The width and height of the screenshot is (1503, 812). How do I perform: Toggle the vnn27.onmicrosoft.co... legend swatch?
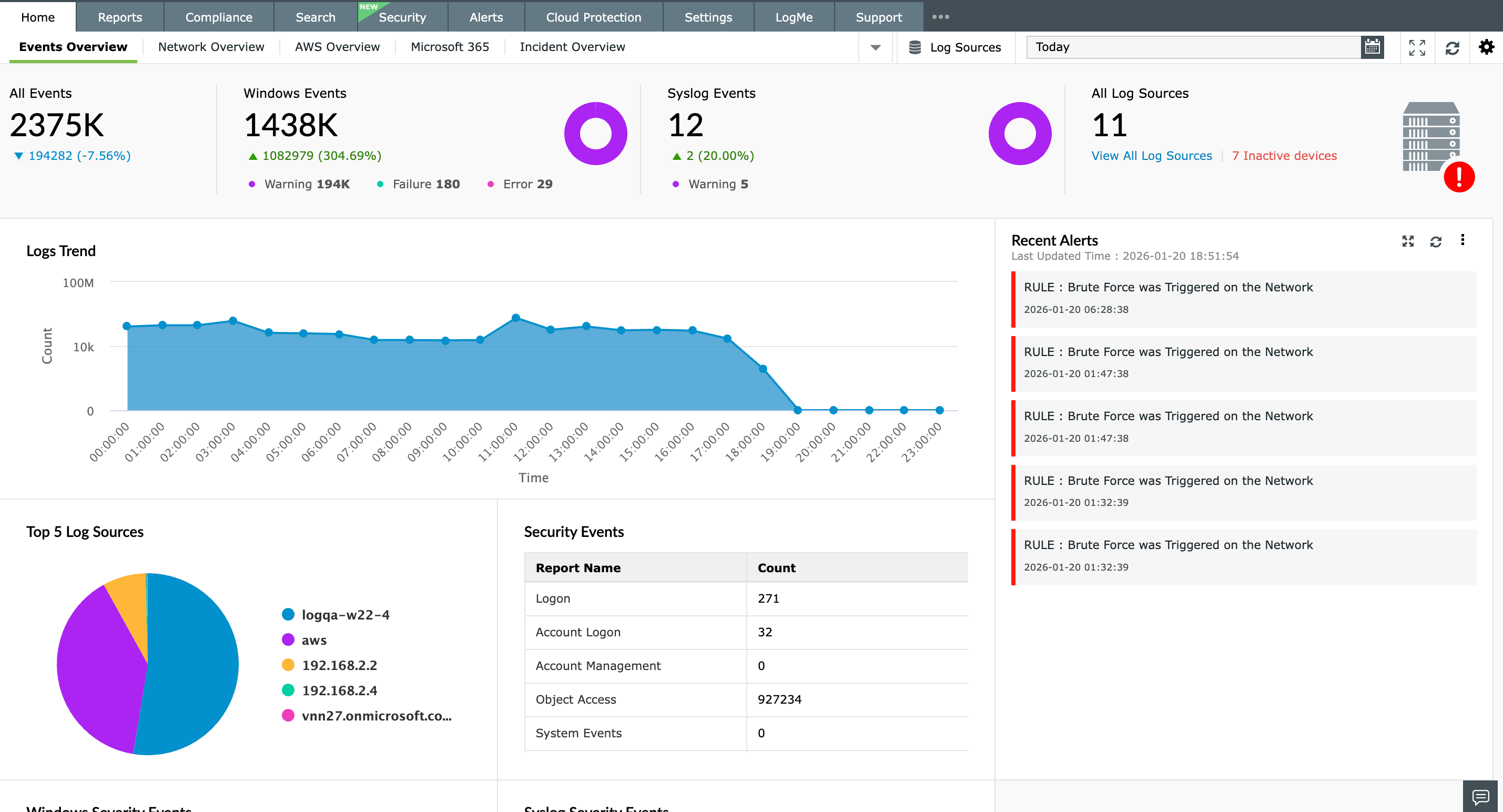point(288,715)
